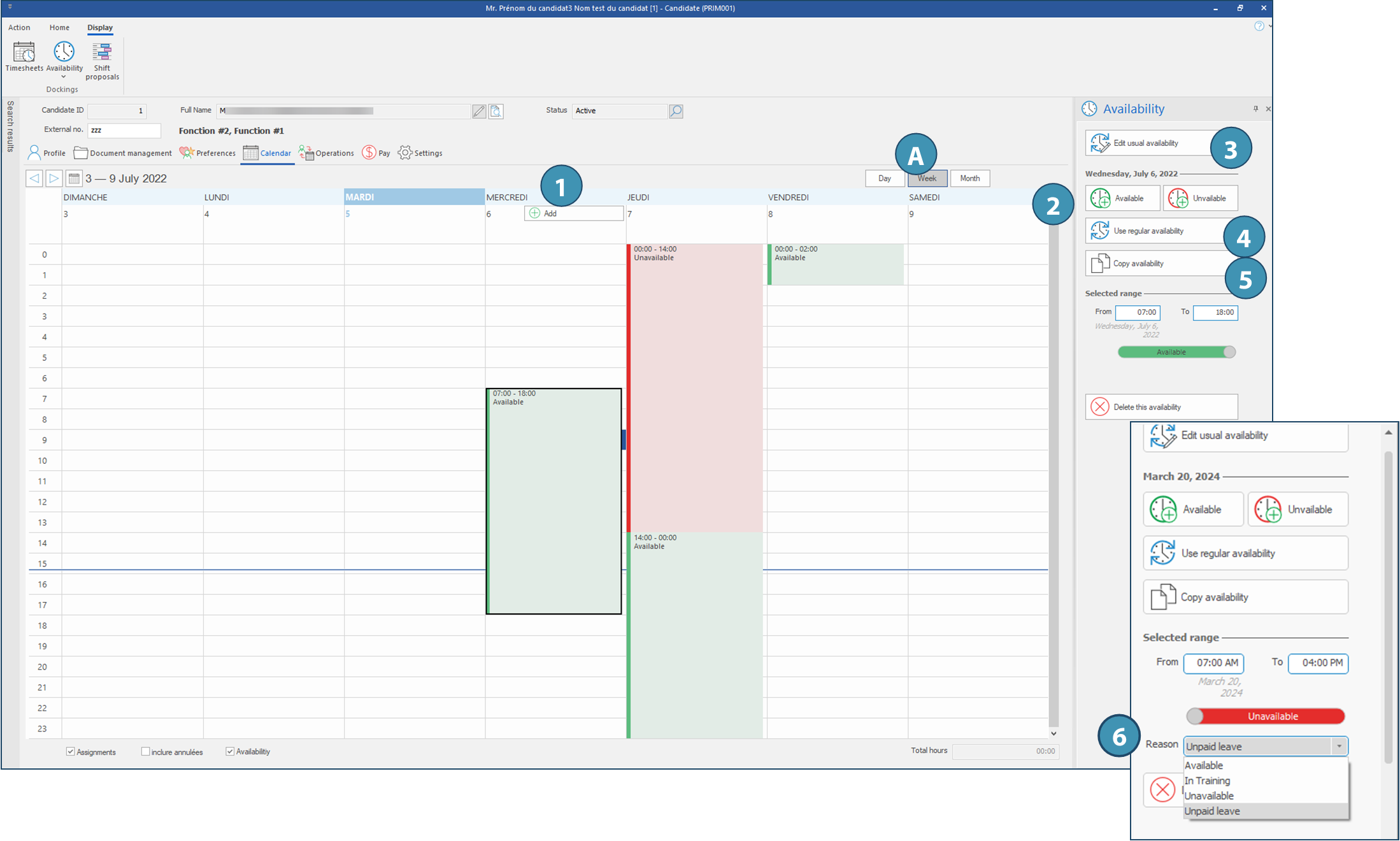
Task: Click the Candidate ID field
Action: pos(117,111)
